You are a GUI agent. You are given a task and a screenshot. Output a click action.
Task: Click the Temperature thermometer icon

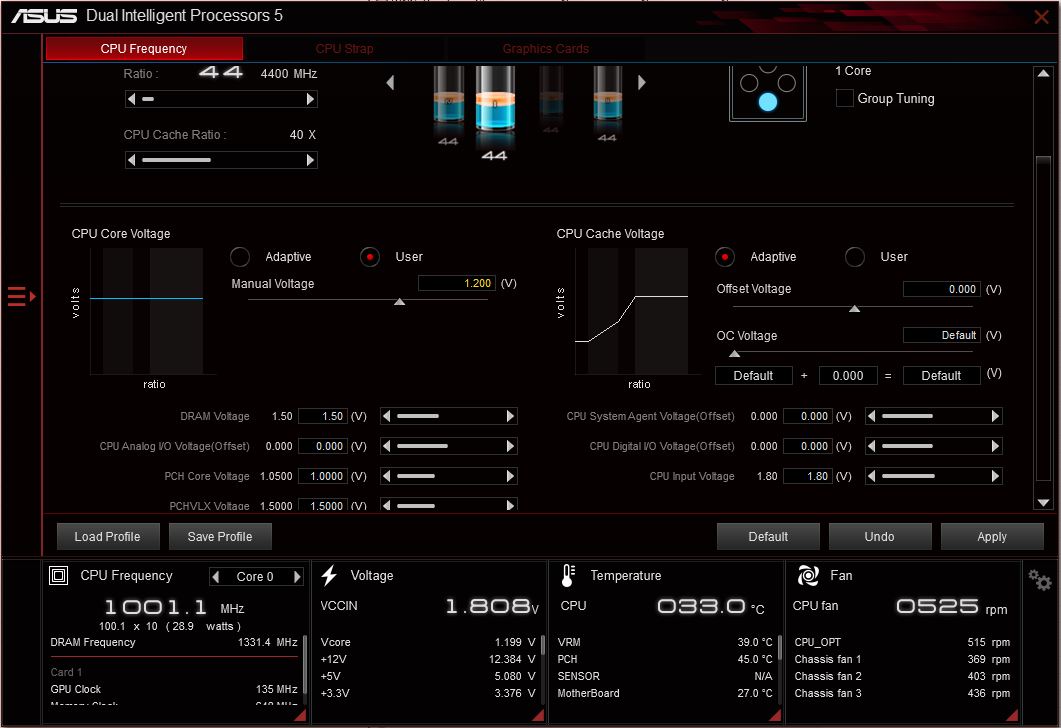[x=568, y=576]
